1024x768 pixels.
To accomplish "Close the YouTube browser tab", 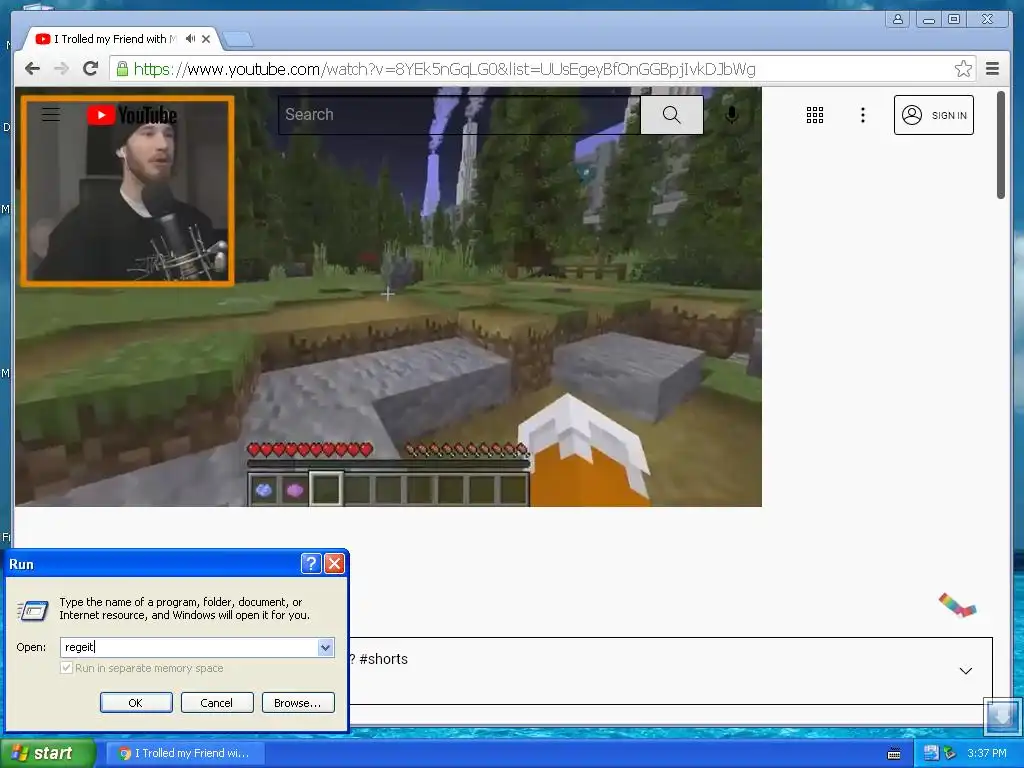I will tap(206, 39).
